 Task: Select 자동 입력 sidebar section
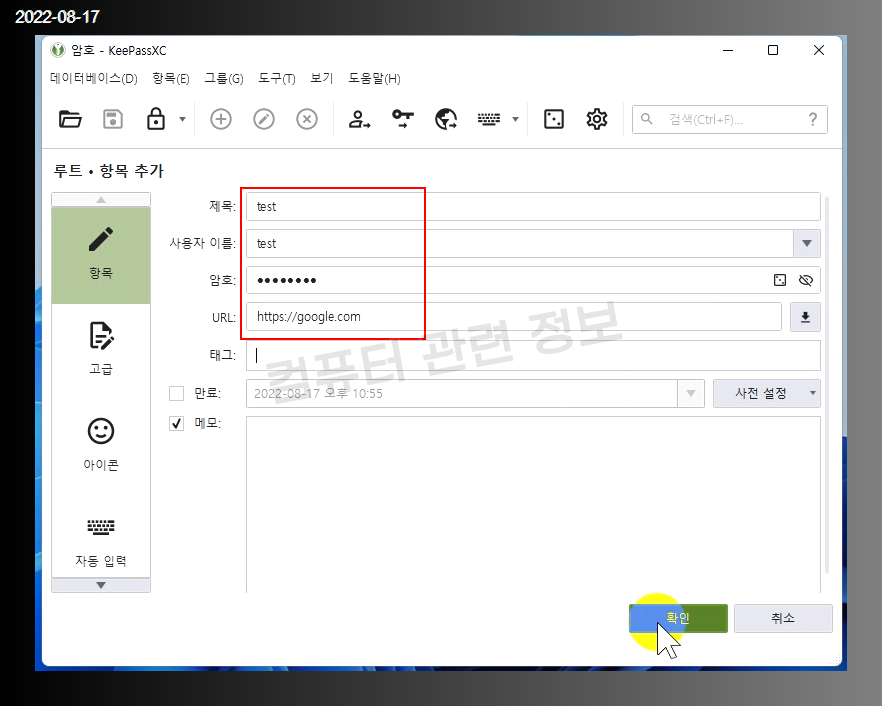(101, 541)
